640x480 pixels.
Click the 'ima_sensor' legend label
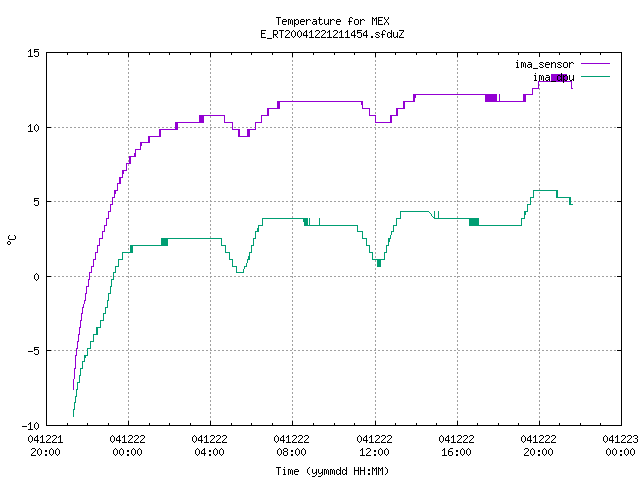tap(544, 64)
